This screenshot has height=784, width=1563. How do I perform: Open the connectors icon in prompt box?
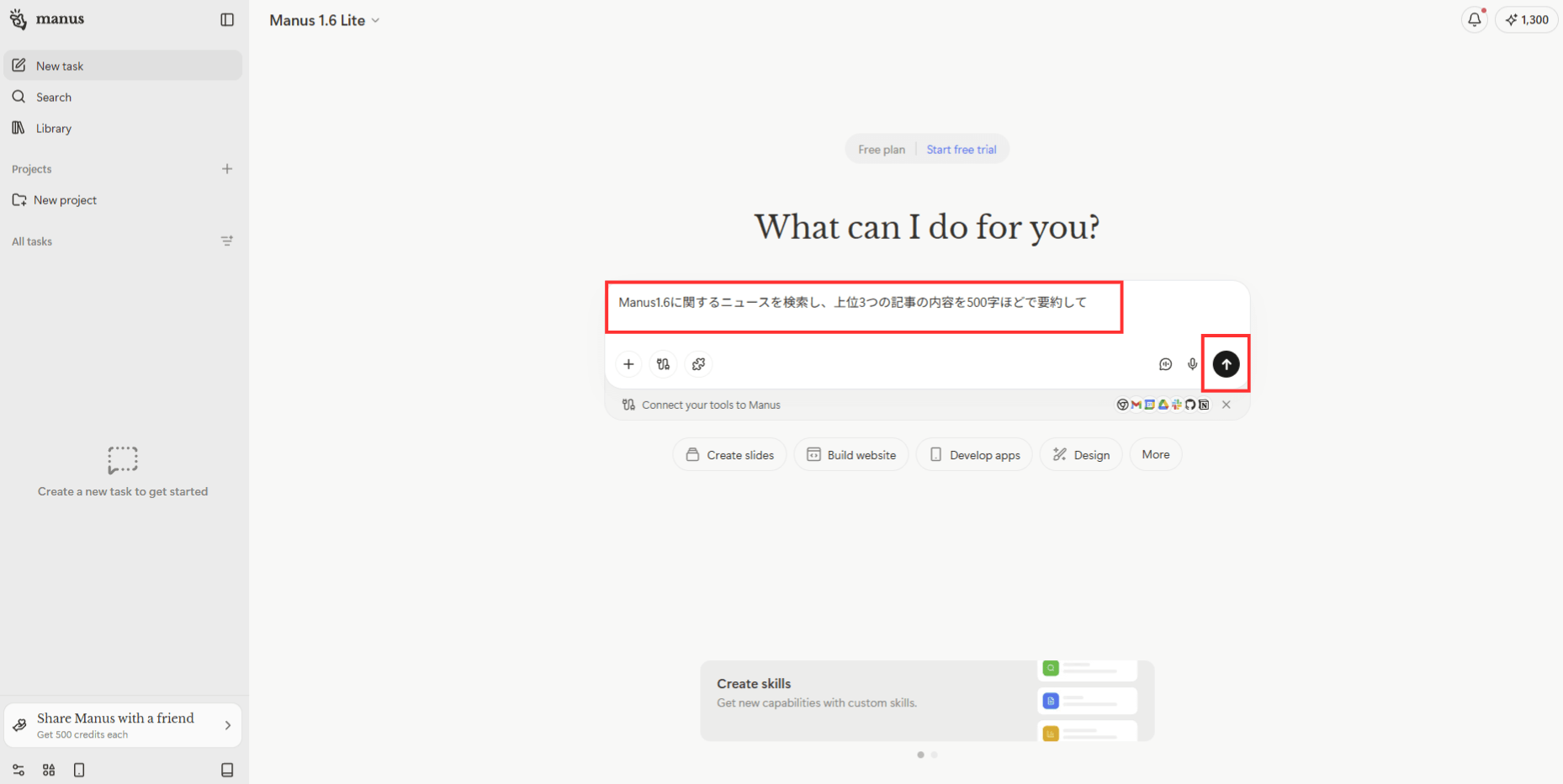click(x=664, y=364)
